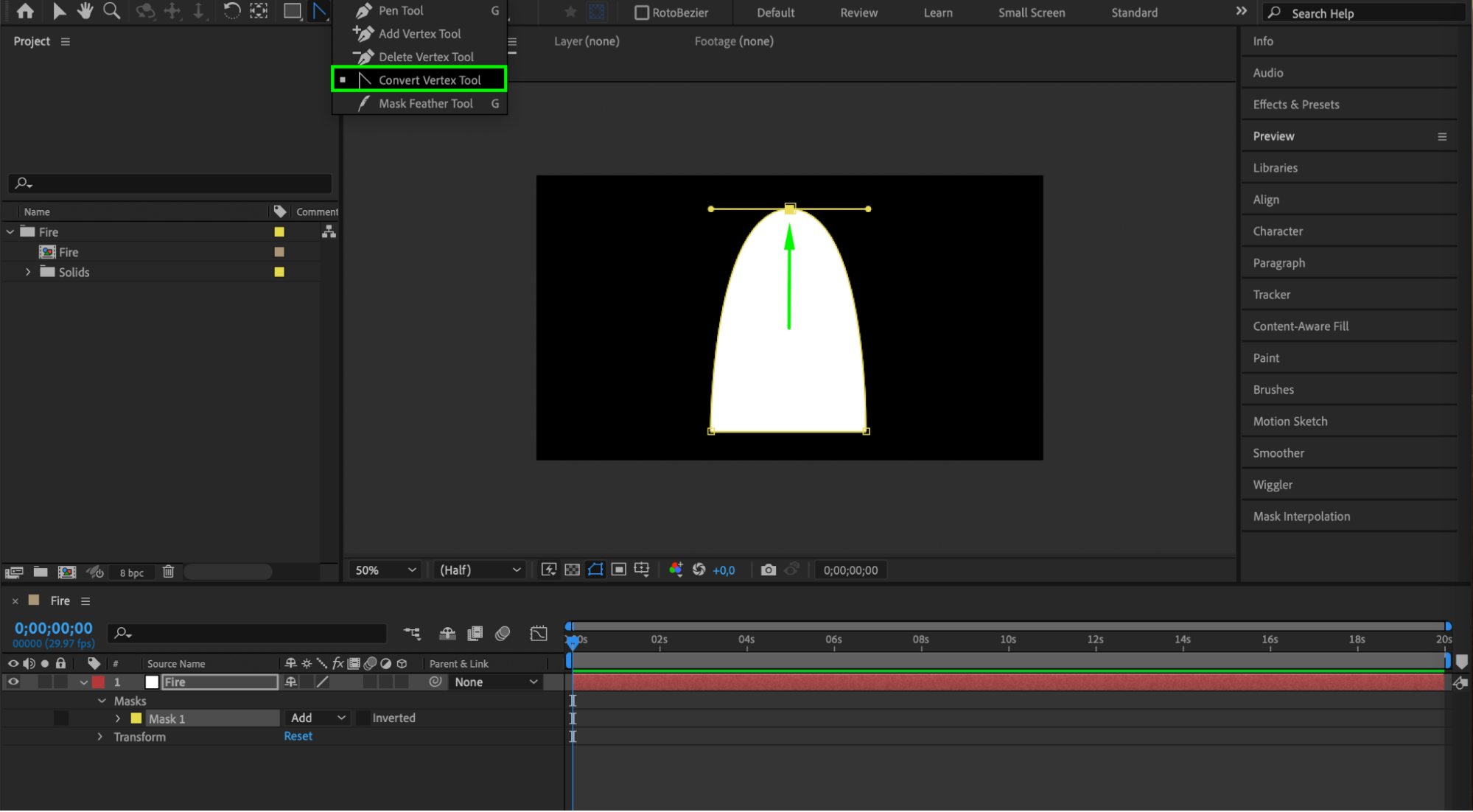This screenshot has height=812, width=1473.
Task: Expand the Solids folder
Action: click(x=28, y=272)
